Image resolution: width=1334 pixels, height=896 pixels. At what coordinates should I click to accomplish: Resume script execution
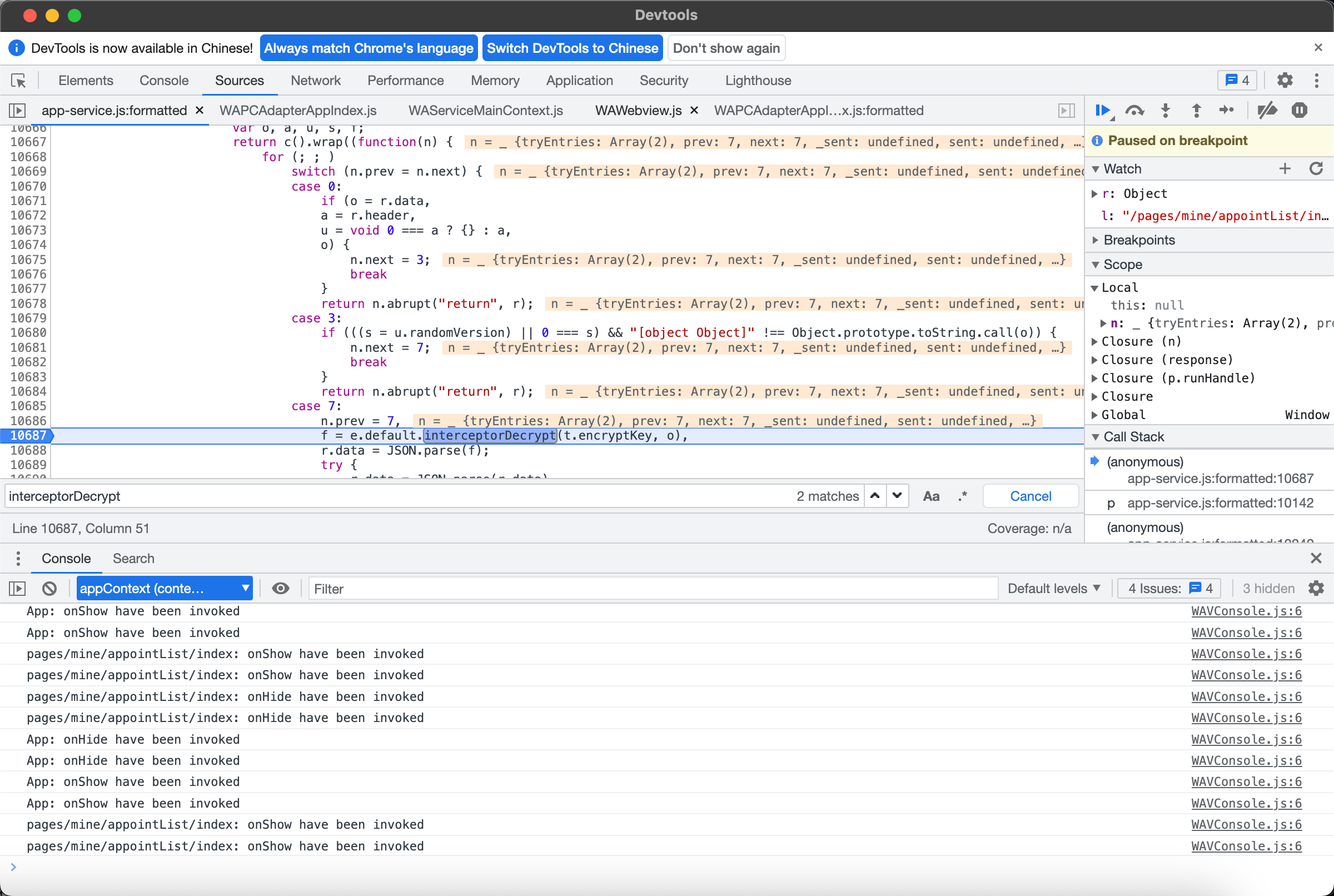pos(1104,110)
